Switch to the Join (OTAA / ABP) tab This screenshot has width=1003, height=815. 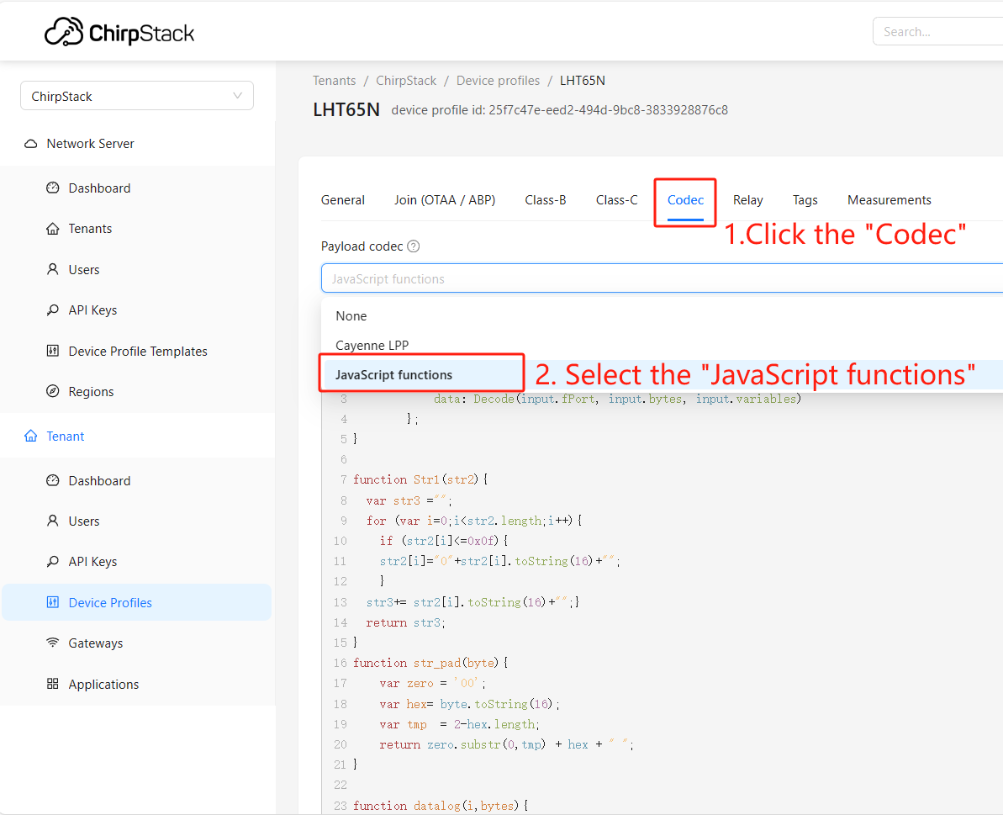point(445,200)
